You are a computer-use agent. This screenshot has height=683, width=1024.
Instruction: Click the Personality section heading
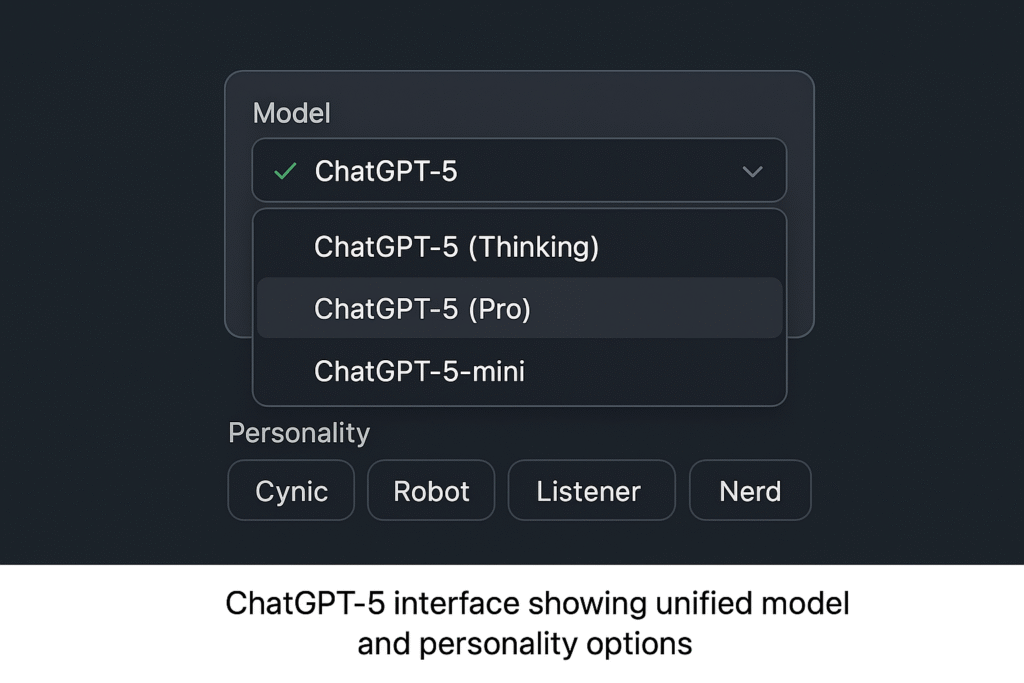pyautogui.click(x=299, y=433)
